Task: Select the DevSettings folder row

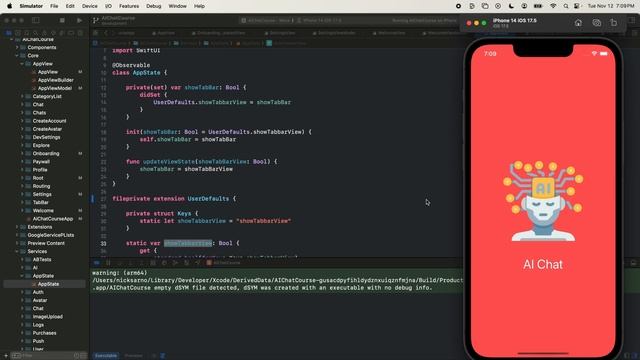Action: tap(44, 137)
